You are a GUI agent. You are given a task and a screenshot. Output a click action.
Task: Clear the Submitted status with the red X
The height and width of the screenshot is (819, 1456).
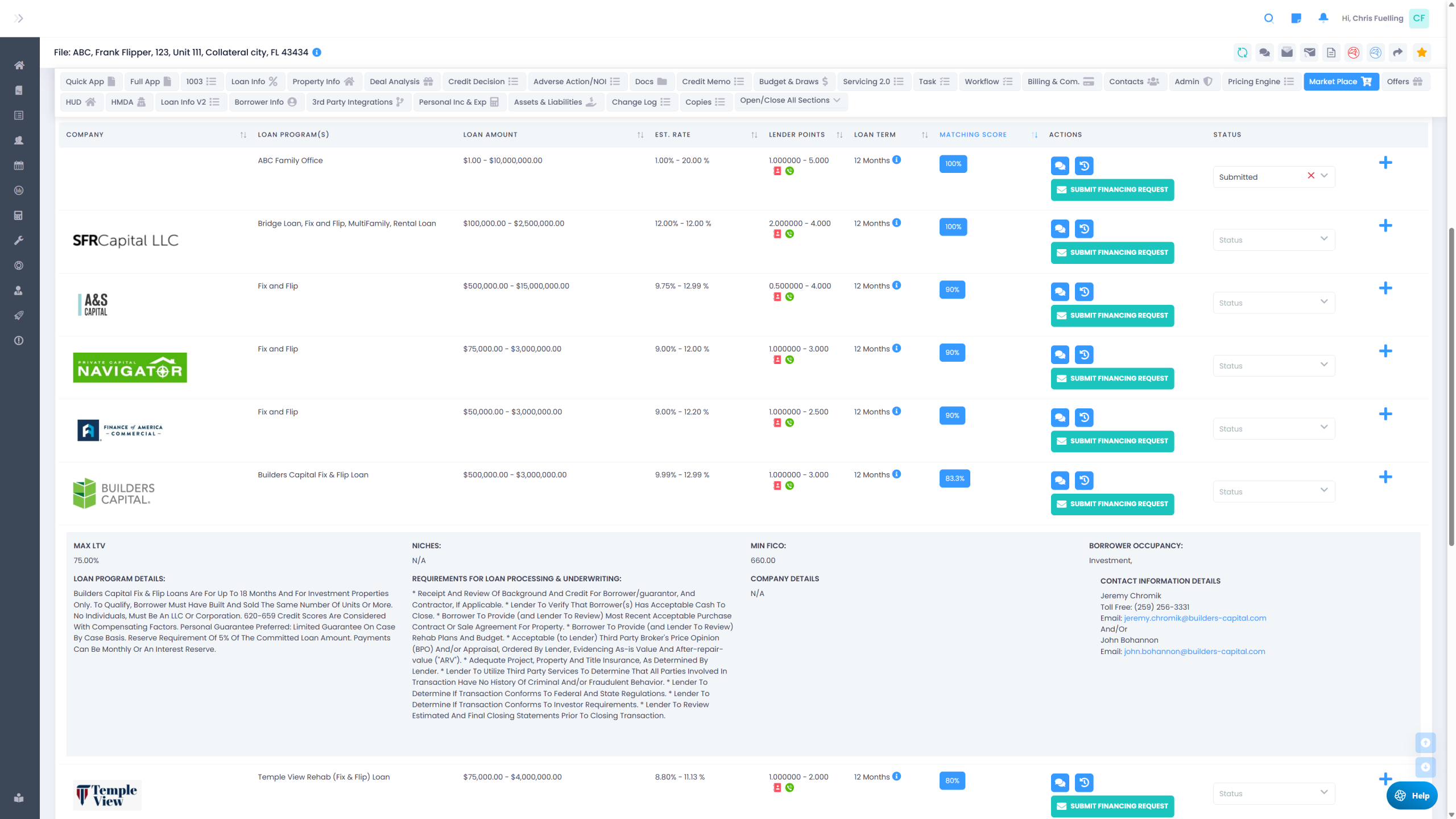pyautogui.click(x=1310, y=176)
